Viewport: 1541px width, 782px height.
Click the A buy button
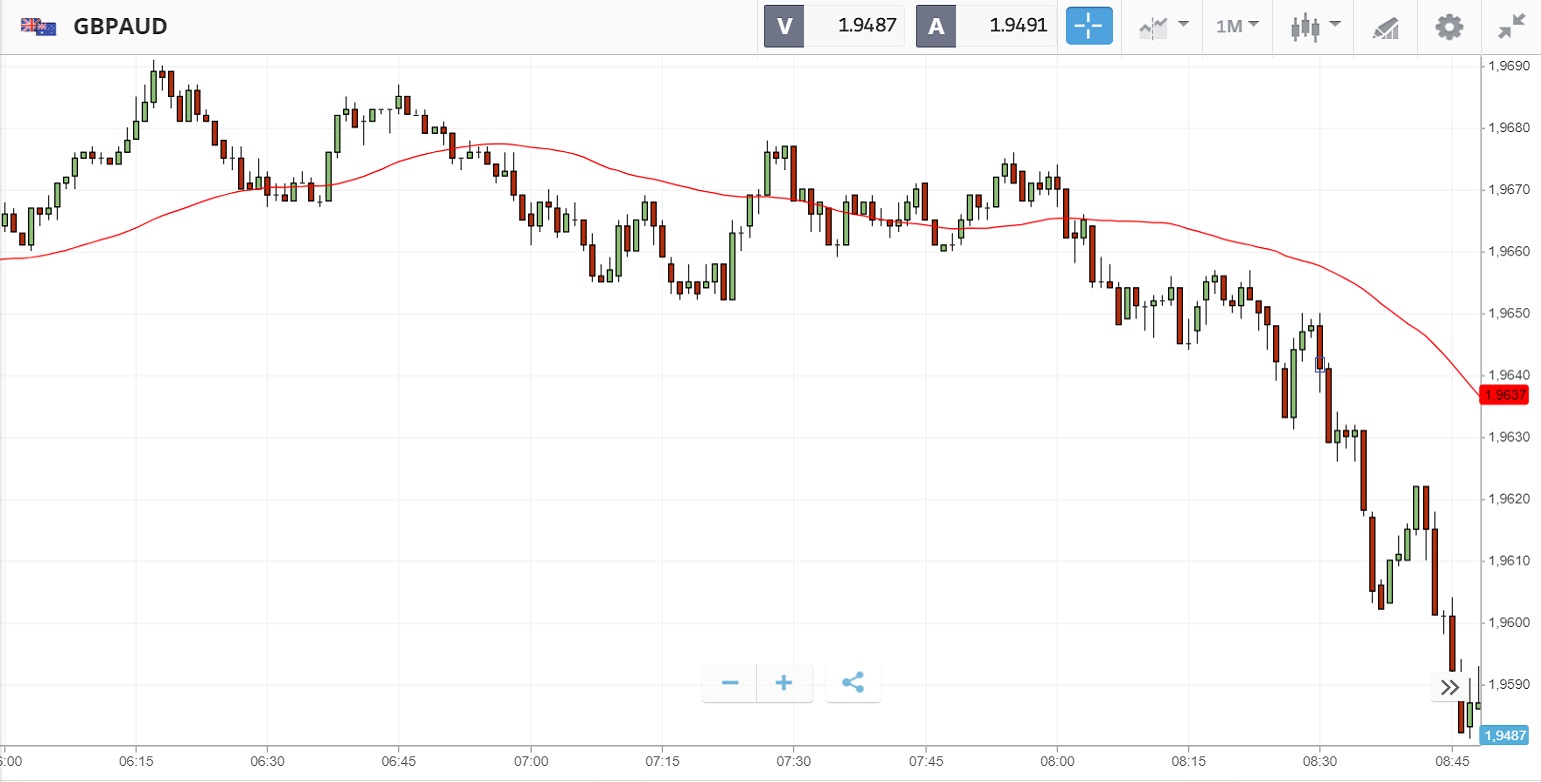coord(936,26)
